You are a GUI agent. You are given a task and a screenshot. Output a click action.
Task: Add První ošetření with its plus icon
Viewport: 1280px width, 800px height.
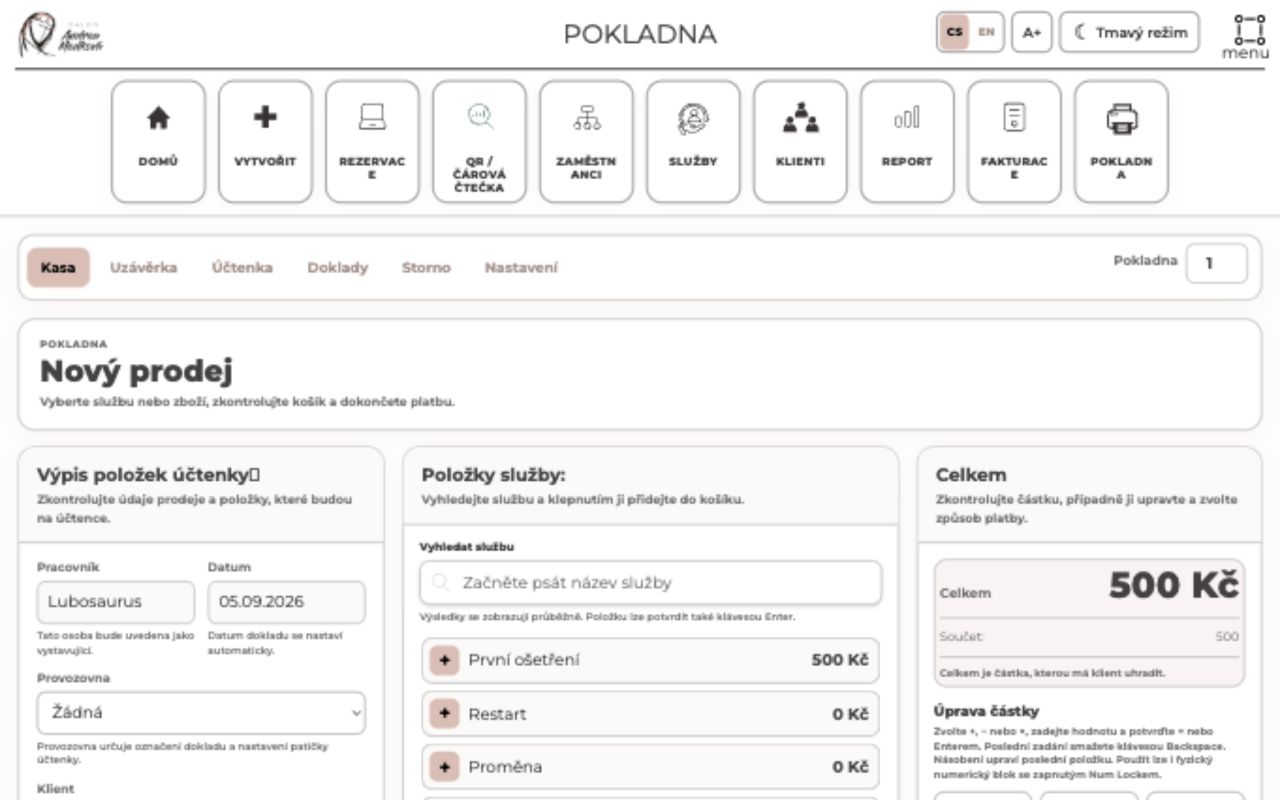(x=444, y=660)
